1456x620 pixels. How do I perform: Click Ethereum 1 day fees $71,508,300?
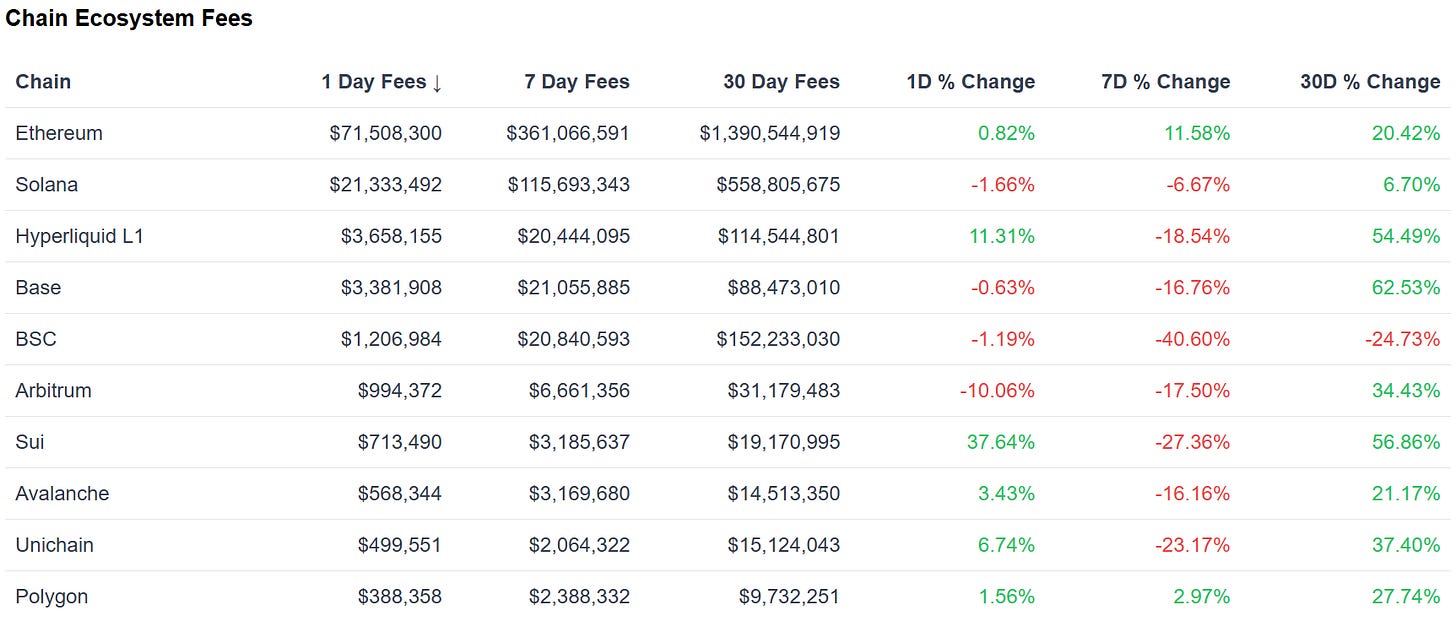[386, 134]
